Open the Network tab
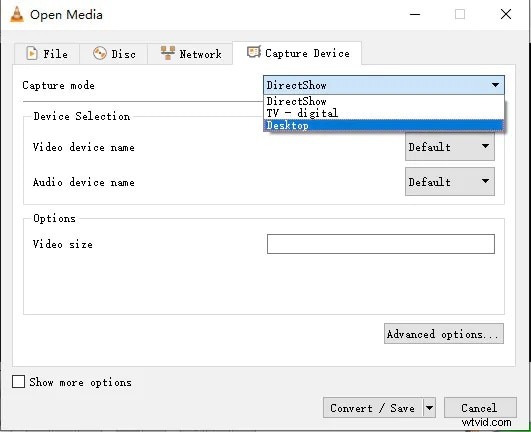The width and height of the screenshot is (531, 432). 190,54
